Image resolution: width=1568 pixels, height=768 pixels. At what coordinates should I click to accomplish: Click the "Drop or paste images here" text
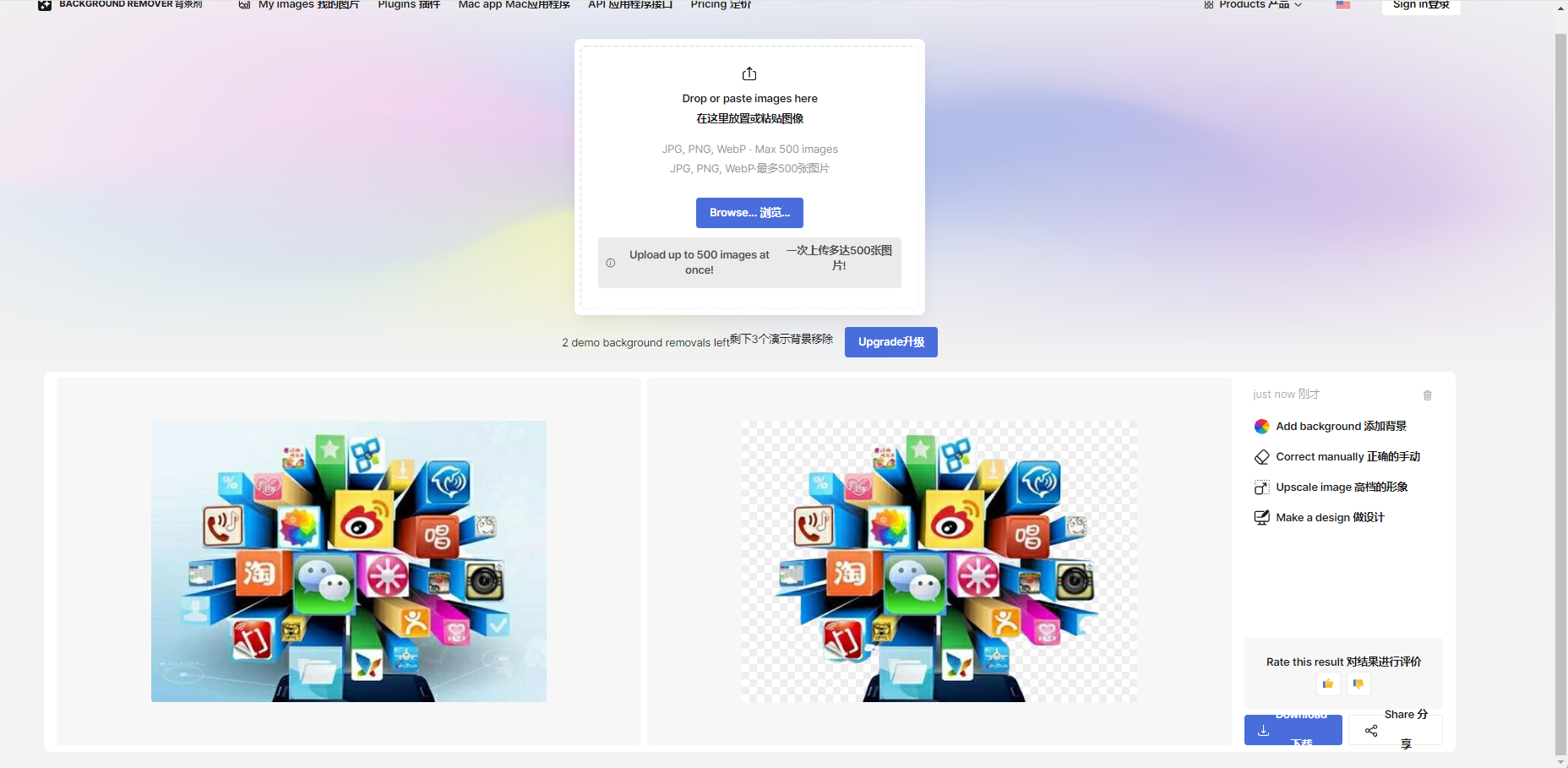point(750,99)
